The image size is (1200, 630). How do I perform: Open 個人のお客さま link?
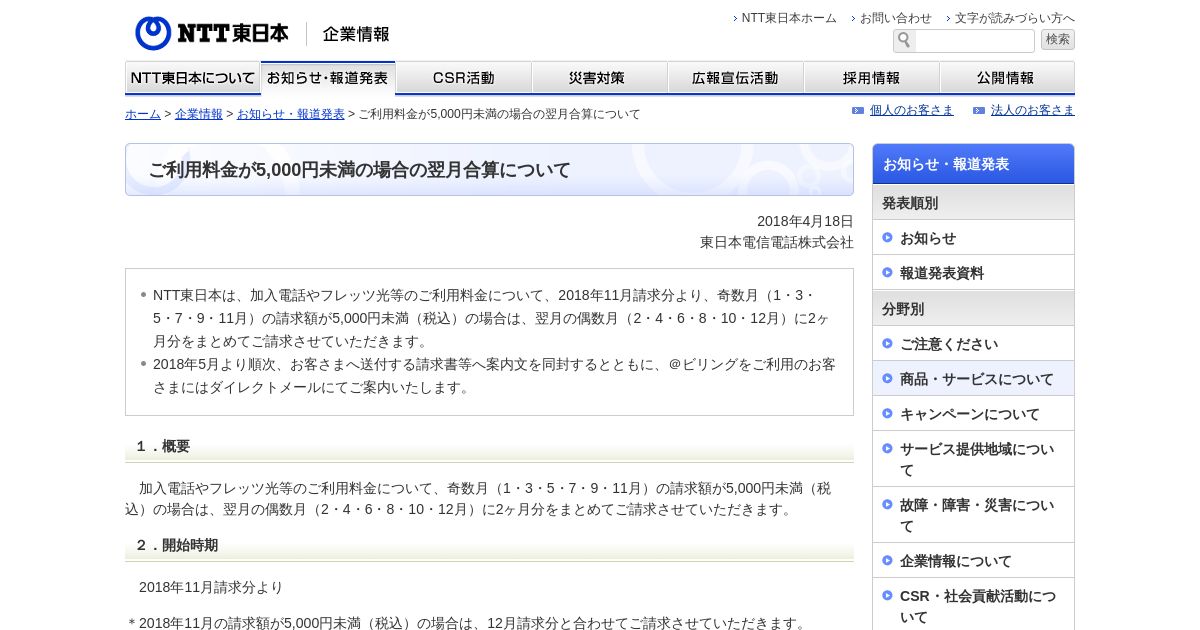(912, 110)
